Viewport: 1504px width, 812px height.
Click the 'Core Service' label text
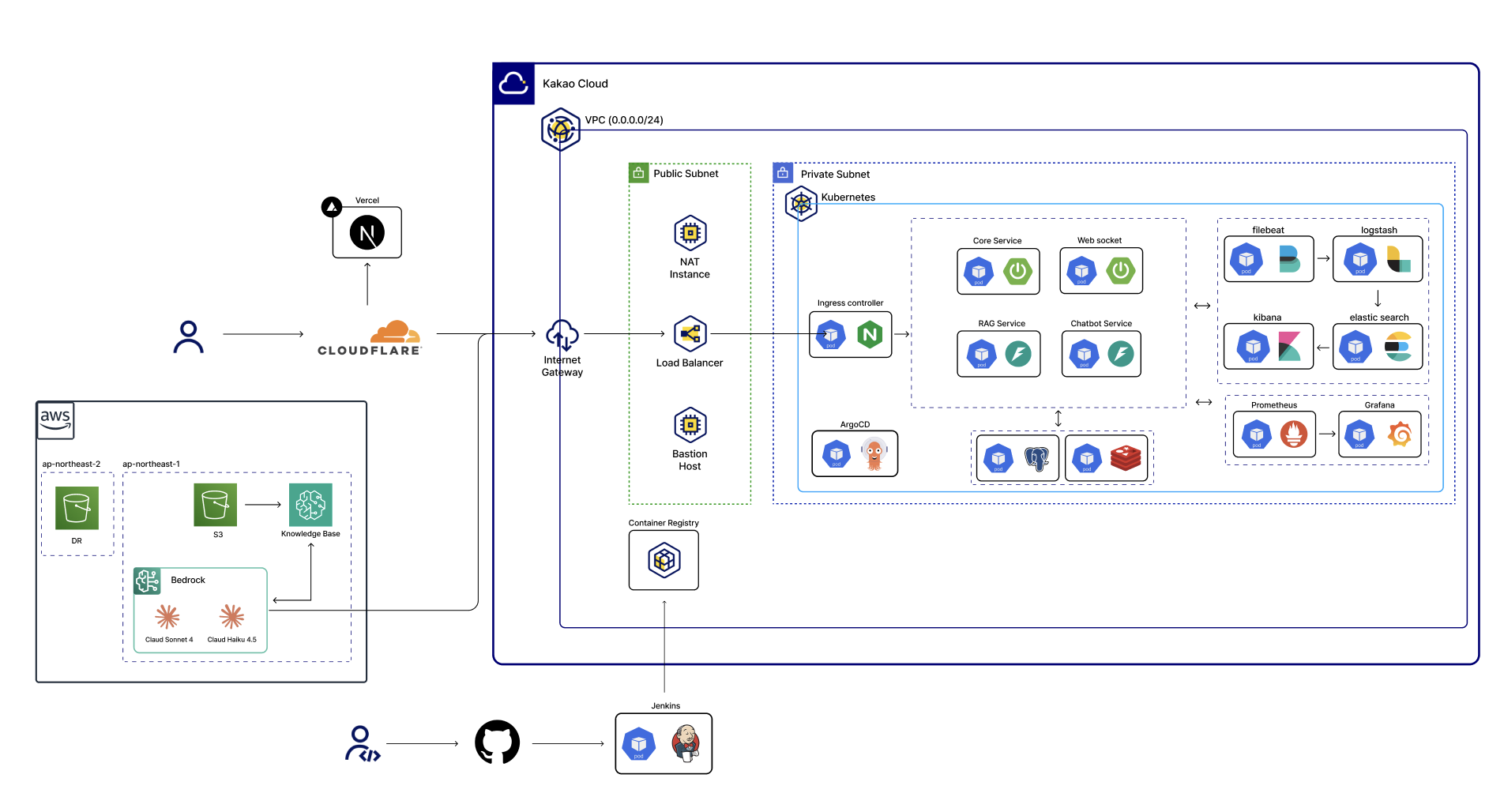(997, 241)
